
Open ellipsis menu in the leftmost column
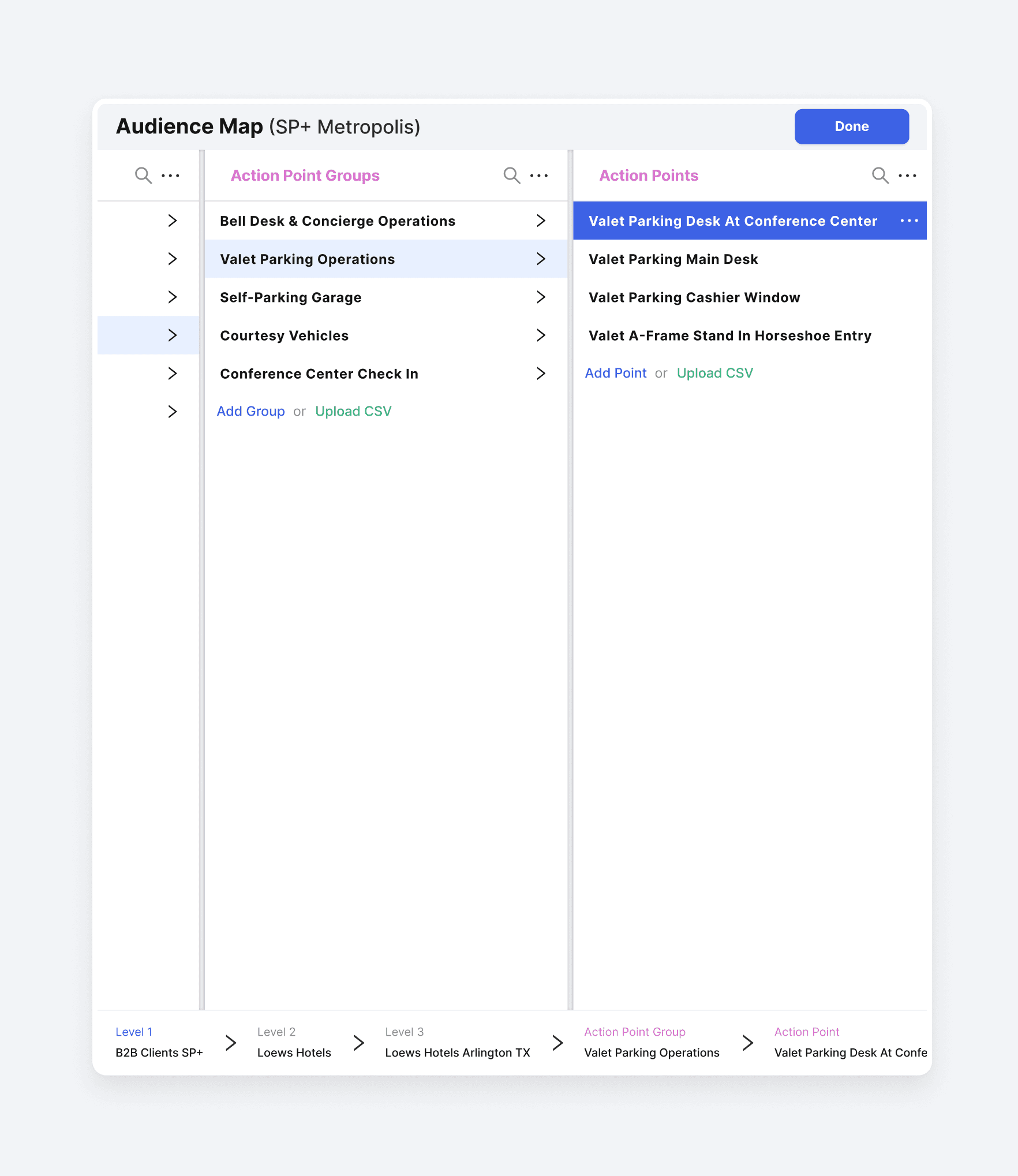(170, 176)
